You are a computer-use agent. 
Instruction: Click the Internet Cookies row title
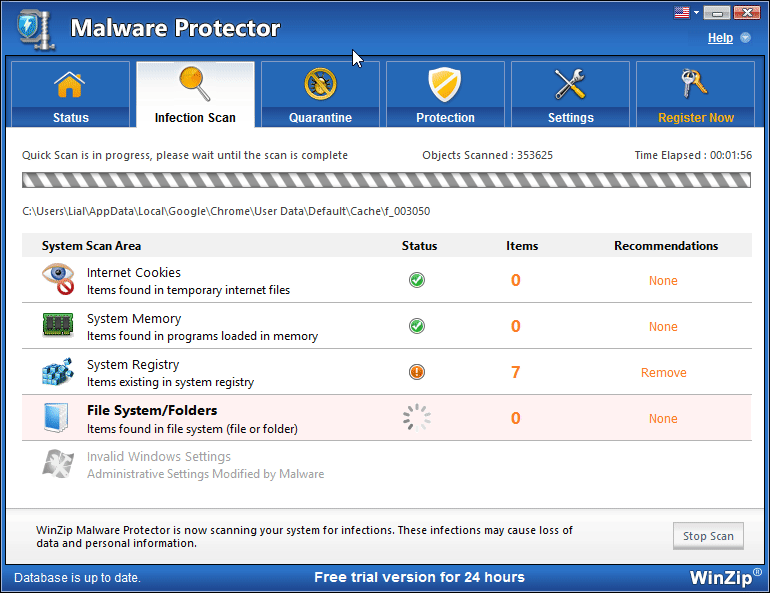[134, 272]
